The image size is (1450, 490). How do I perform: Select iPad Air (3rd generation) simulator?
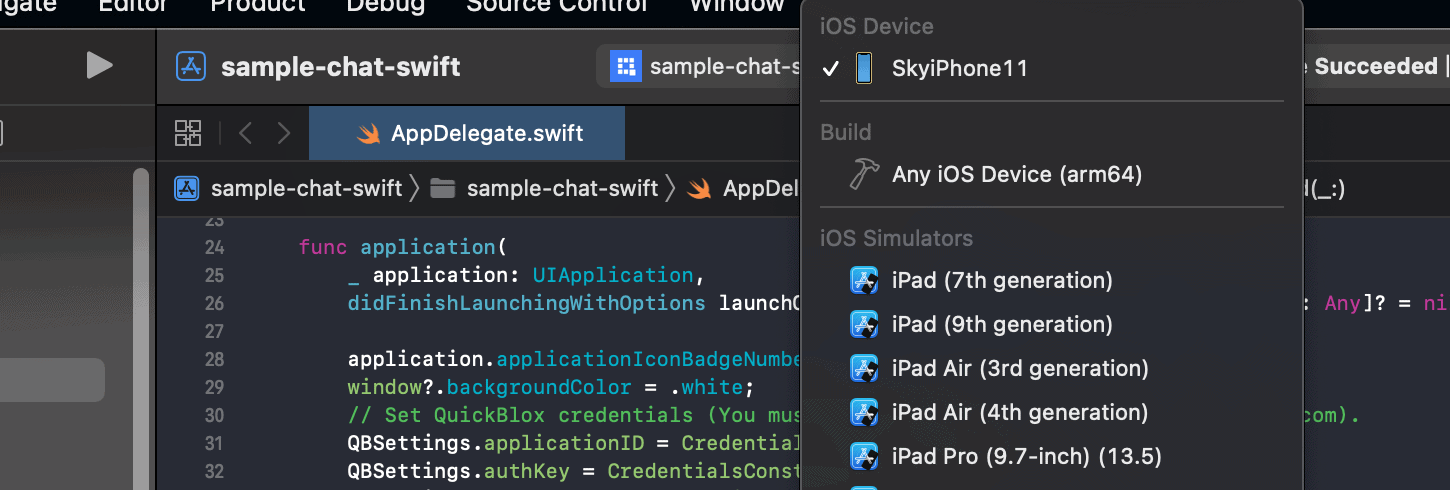[1051, 369]
